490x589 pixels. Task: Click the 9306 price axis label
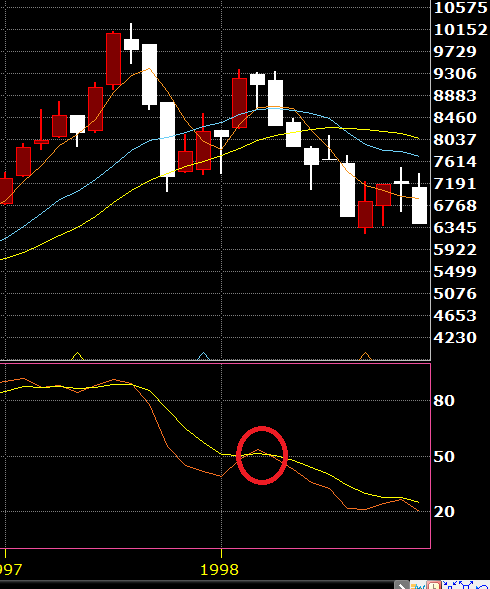[455, 73]
